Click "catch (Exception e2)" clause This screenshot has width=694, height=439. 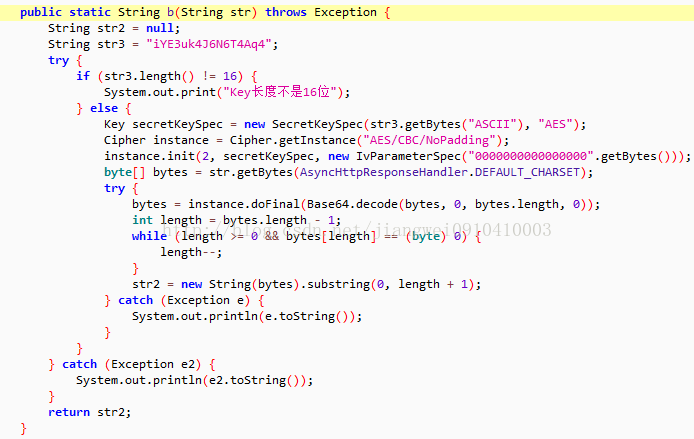131,364
